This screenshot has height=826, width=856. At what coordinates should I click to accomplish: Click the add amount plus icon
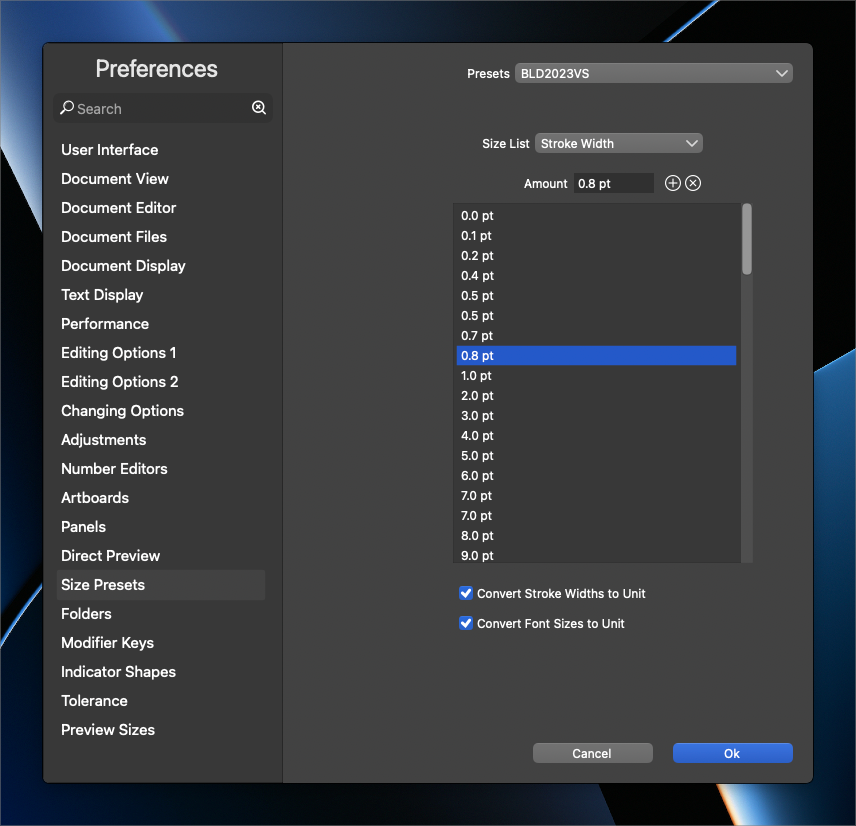(x=673, y=183)
